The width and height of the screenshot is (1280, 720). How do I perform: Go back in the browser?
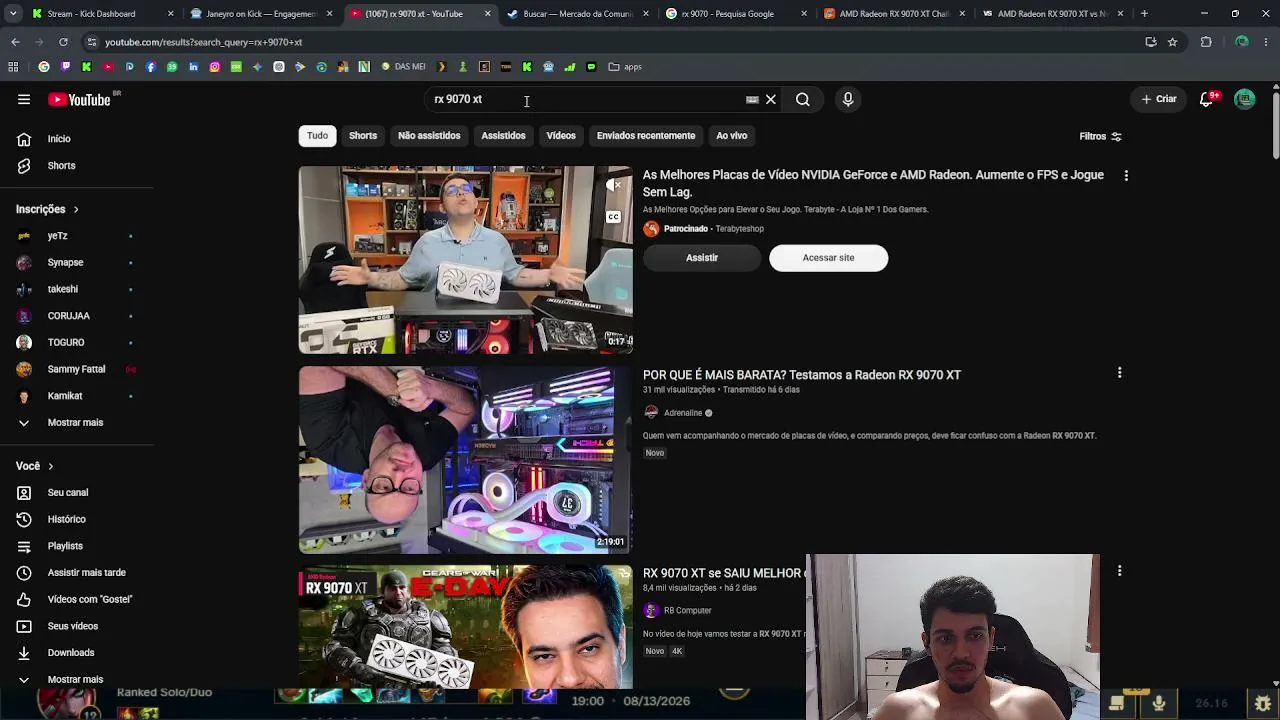click(x=15, y=42)
